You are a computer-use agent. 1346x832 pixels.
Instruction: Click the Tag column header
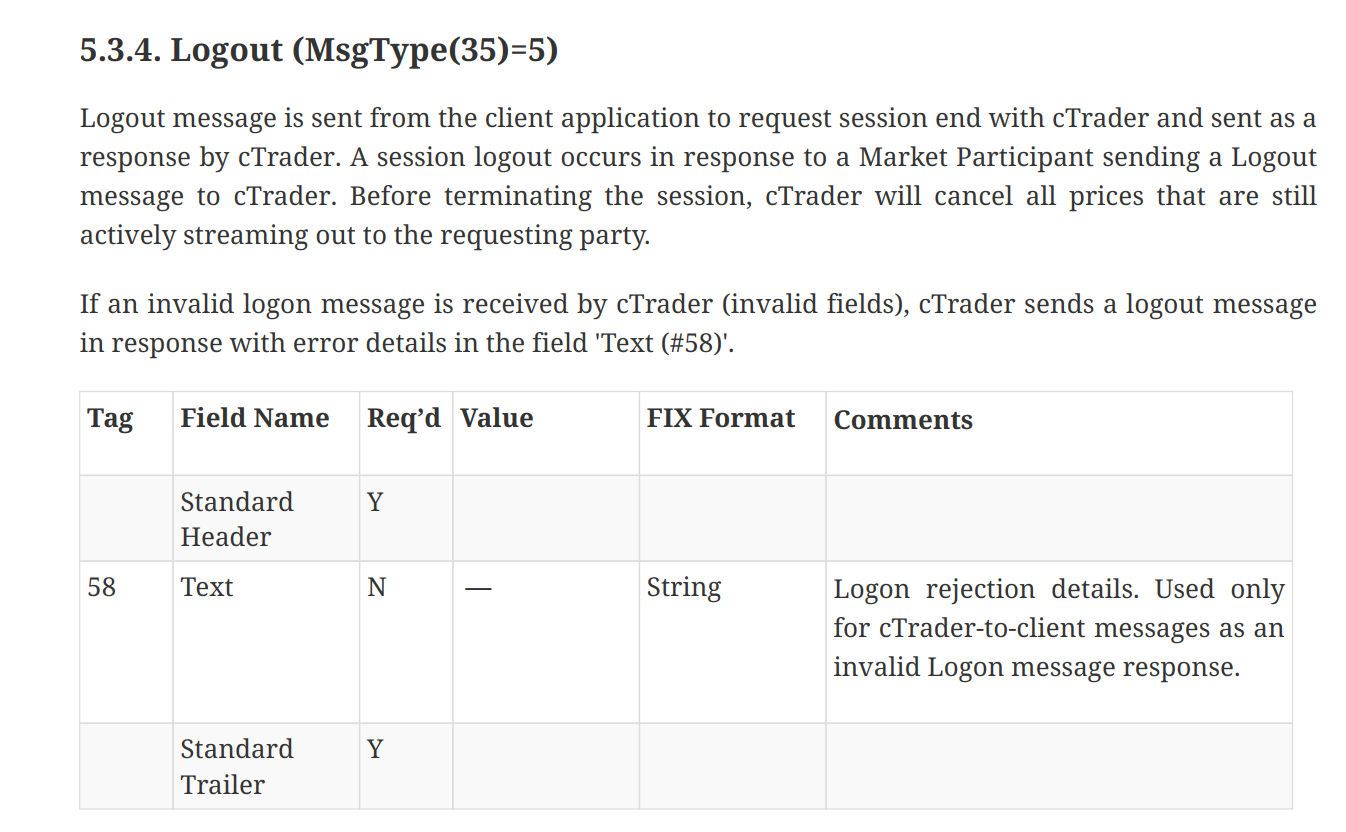click(x=110, y=418)
